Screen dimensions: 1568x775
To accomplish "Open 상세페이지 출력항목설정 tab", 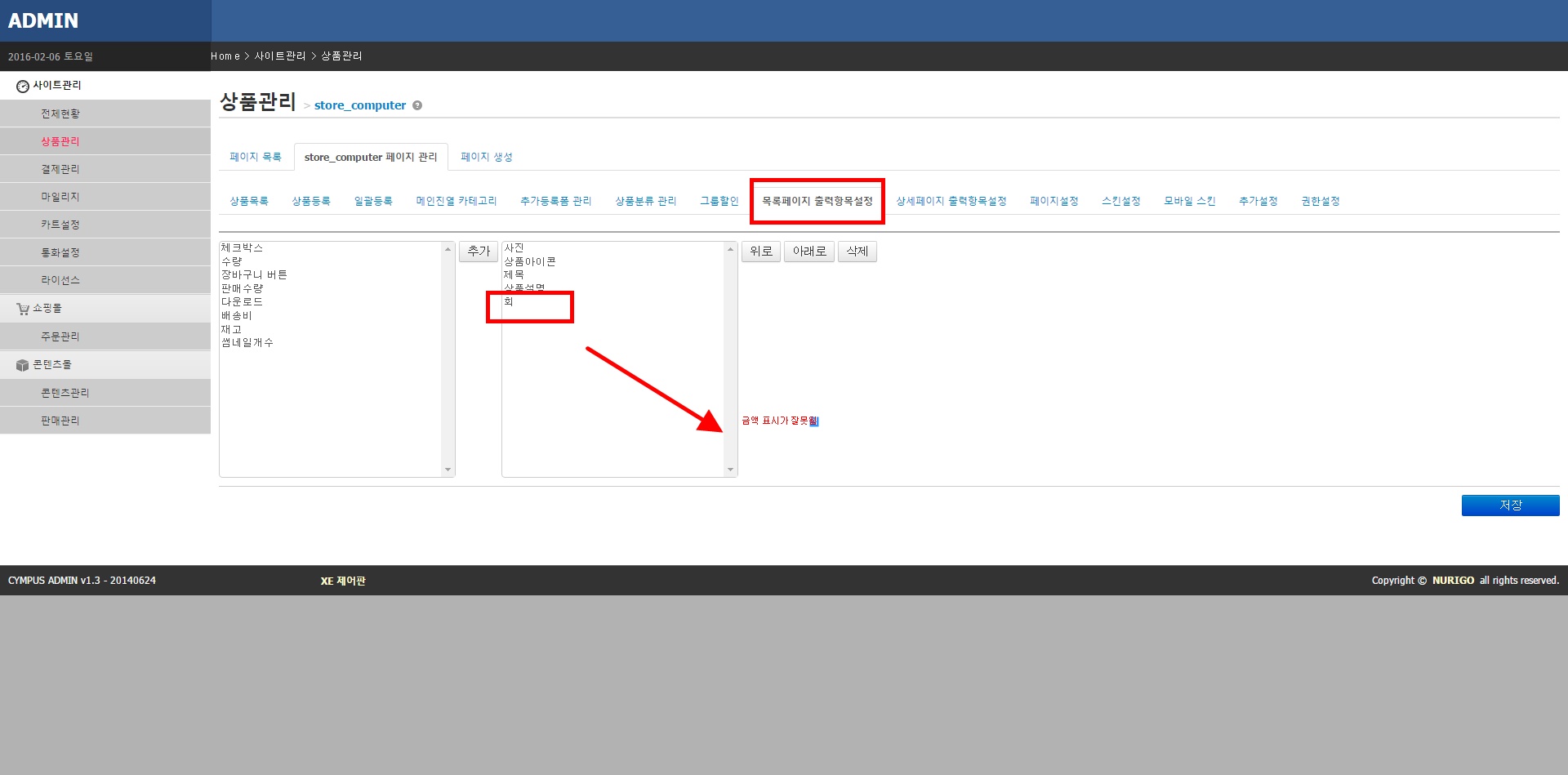I will point(951,201).
